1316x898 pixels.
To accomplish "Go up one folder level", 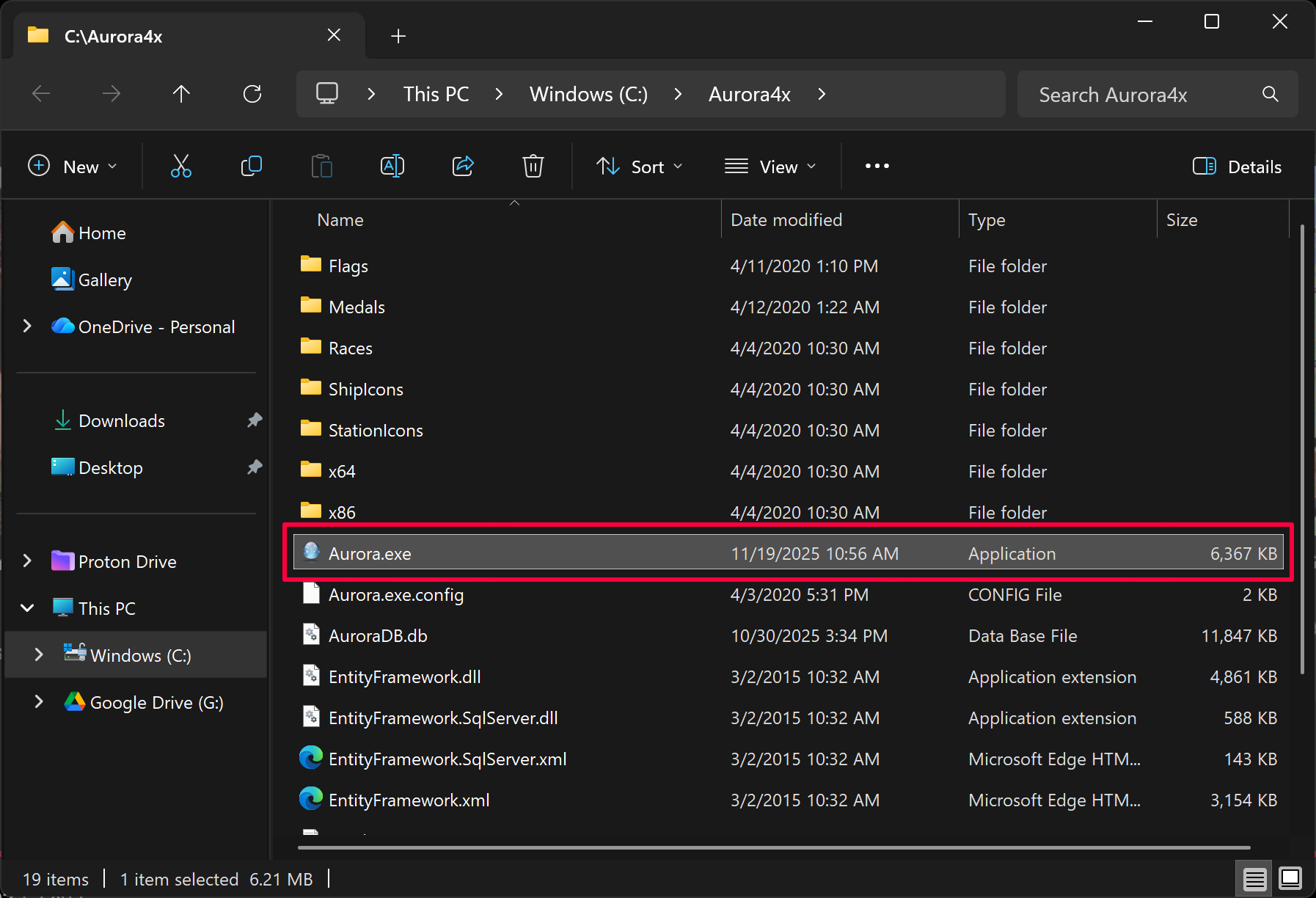I will pos(181,94).
